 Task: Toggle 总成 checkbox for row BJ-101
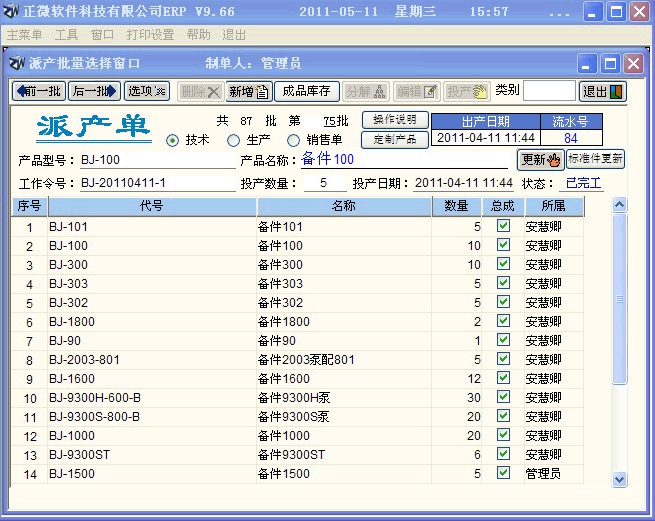click(x=503, y=226)
